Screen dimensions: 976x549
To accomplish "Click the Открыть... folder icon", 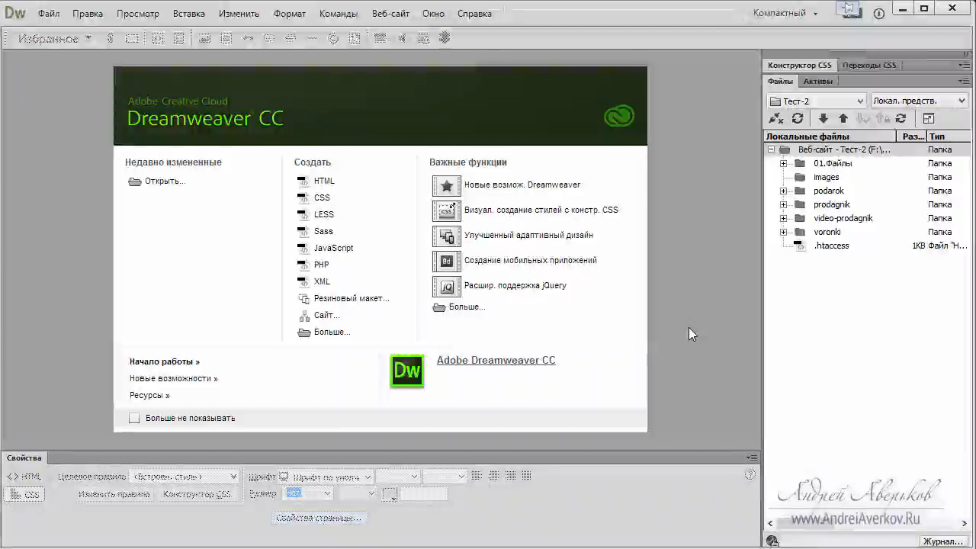I will tap(134, 181).
